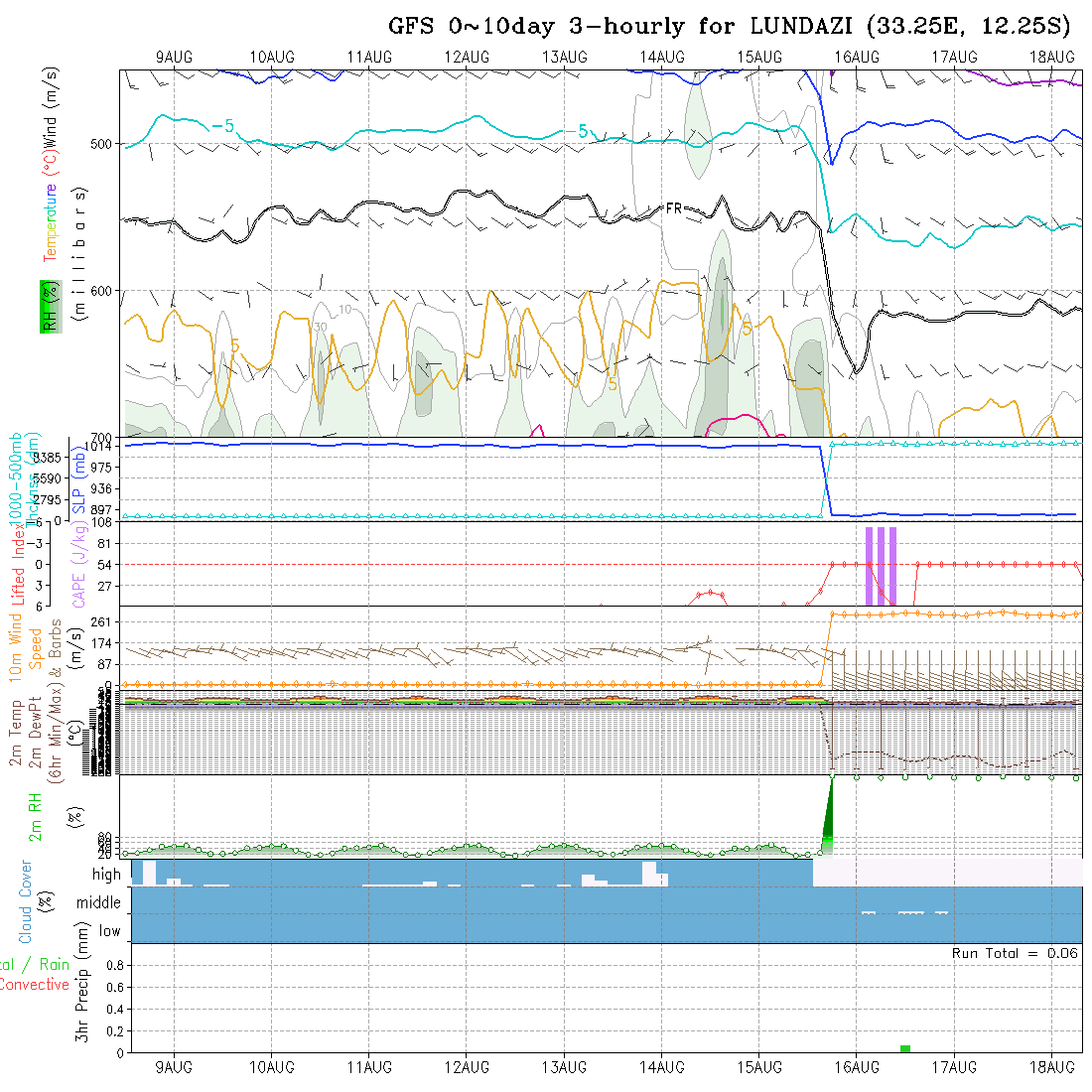Screen dimensions: 1092x1092
Task: Click the cyan -5 contour label near 13AUG
Action: click(x=576, y=131)
